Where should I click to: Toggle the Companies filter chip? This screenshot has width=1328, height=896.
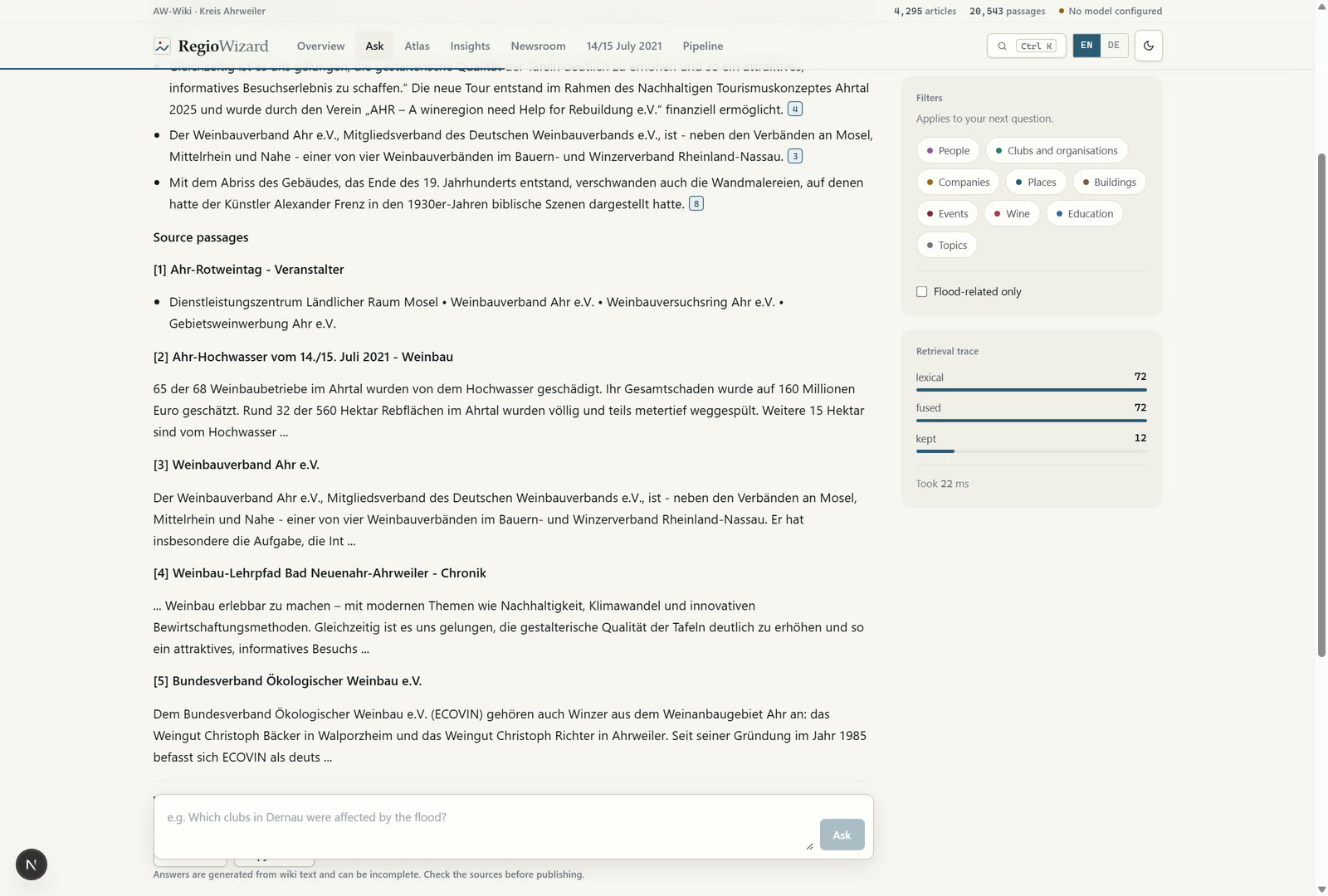point(958,182)
